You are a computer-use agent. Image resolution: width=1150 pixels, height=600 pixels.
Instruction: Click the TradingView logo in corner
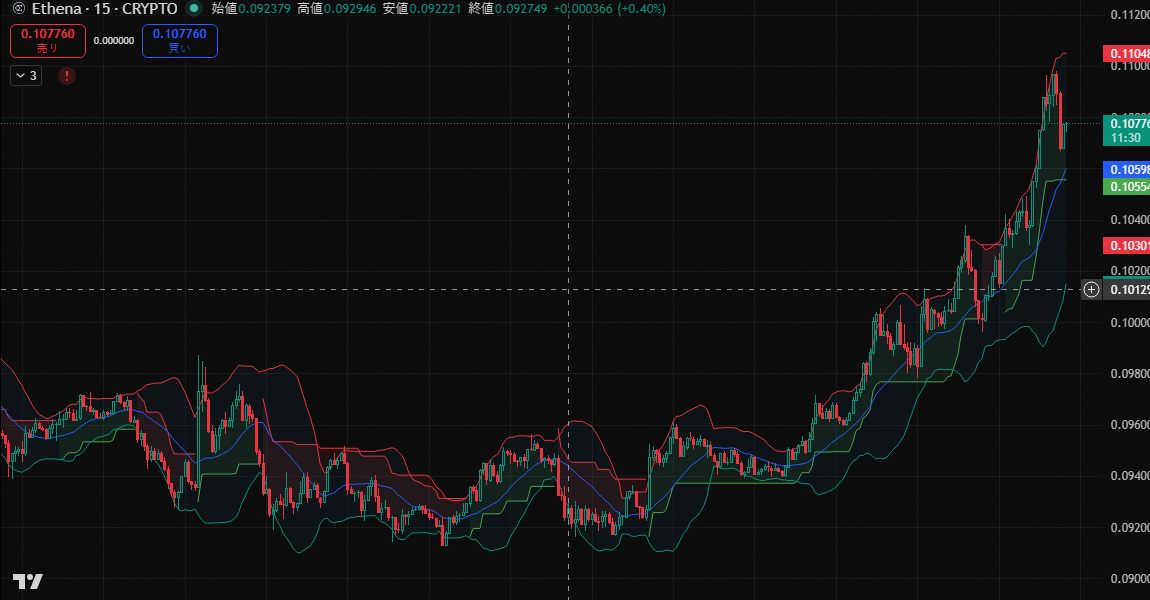[x=27, y=582]
